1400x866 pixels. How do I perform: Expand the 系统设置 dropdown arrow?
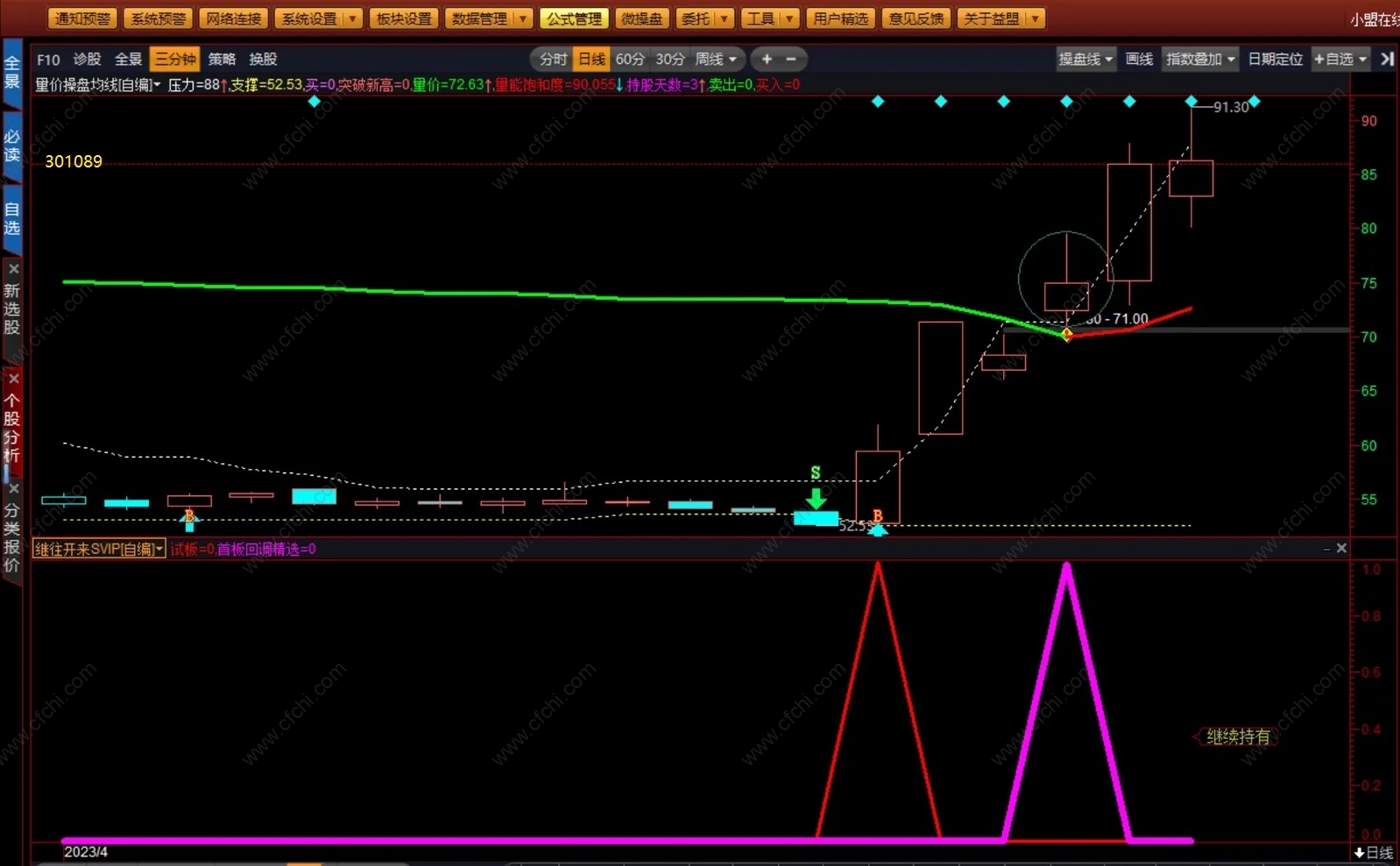tap(352, 18)
